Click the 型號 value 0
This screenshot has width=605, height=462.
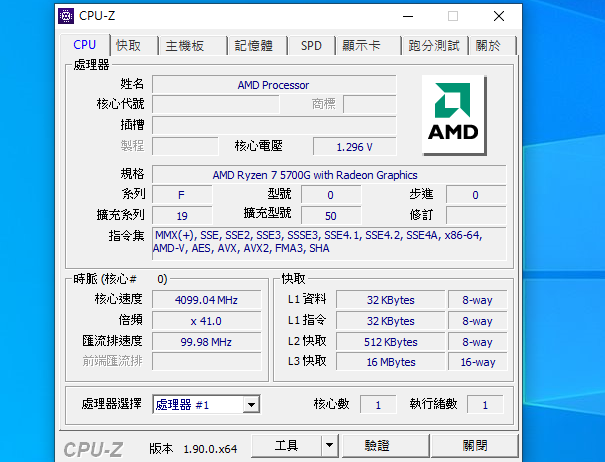(331, 195)
